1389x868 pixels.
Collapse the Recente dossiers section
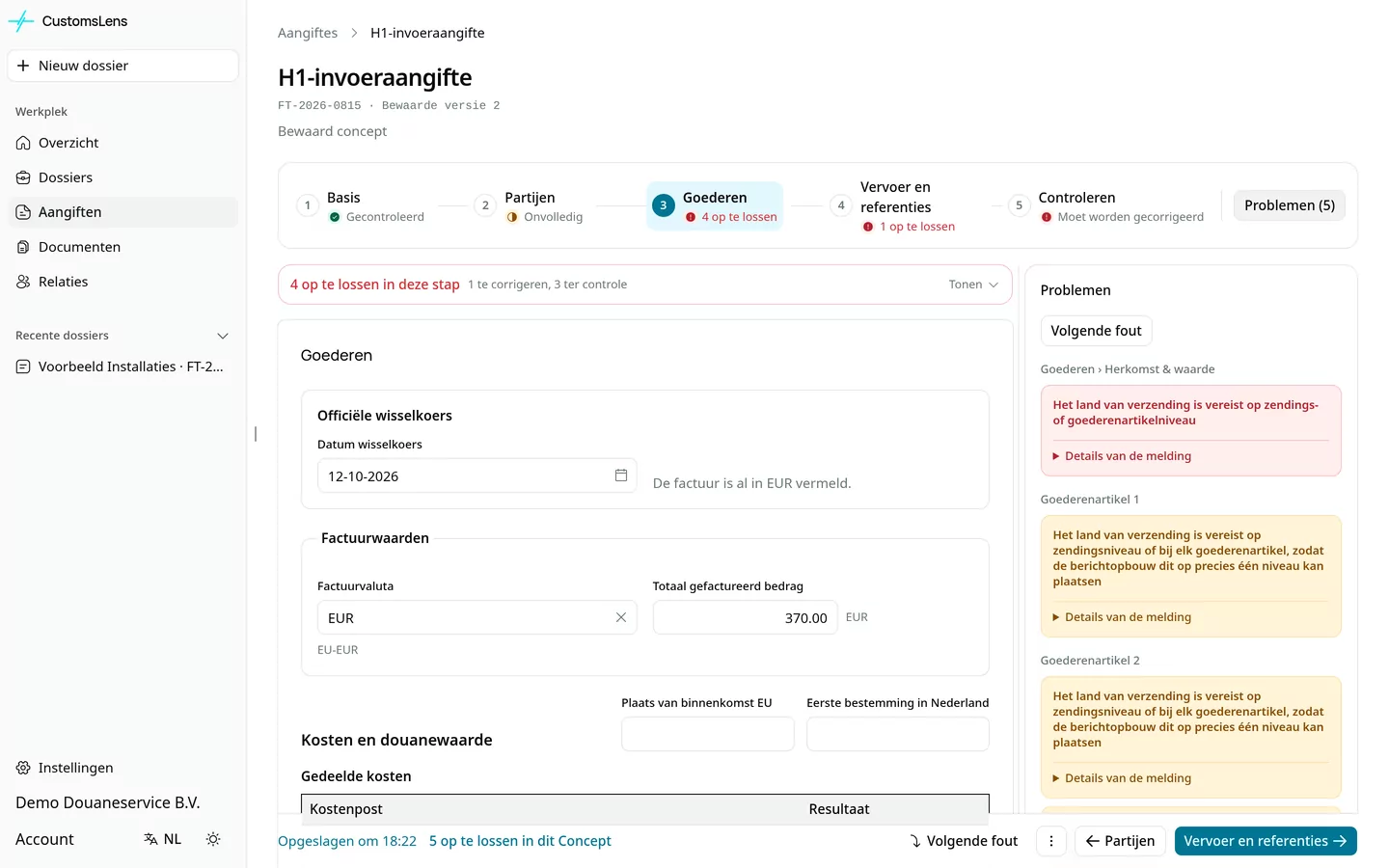point(223,336)
